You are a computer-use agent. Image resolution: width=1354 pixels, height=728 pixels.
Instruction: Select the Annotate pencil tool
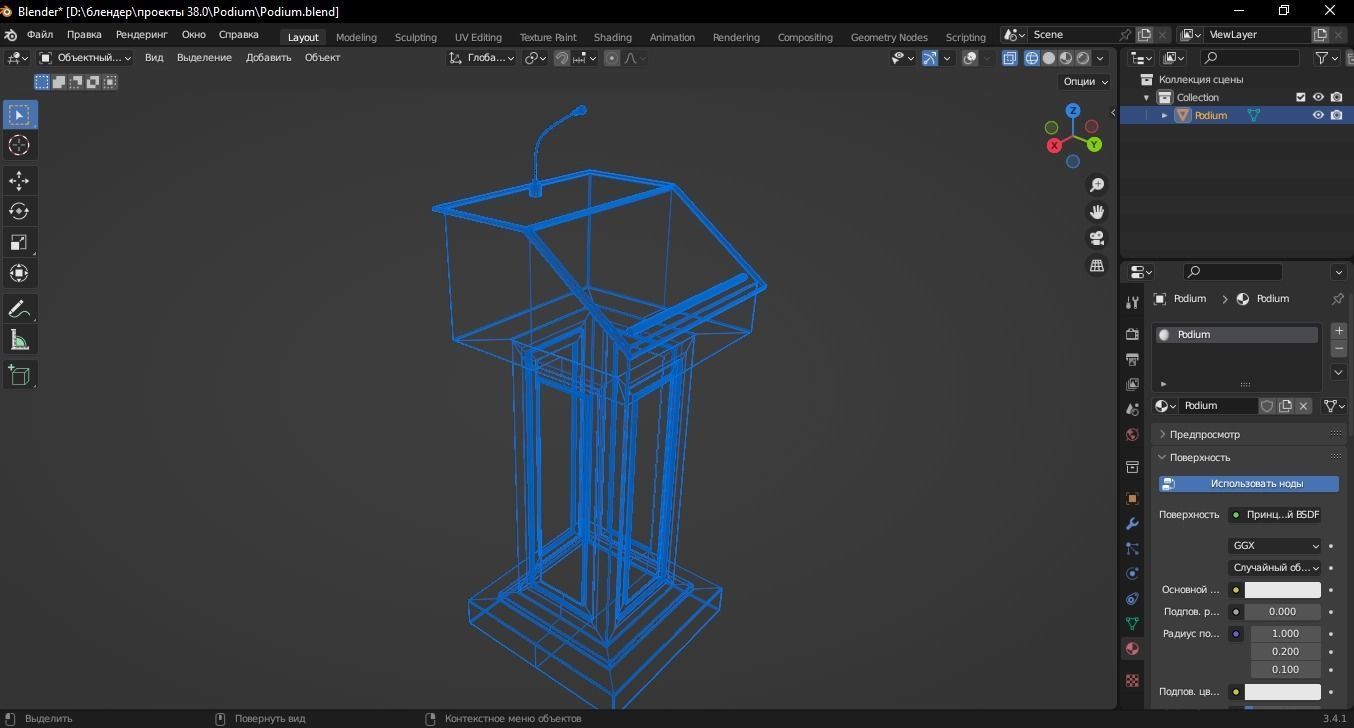[x=19, y=309]
